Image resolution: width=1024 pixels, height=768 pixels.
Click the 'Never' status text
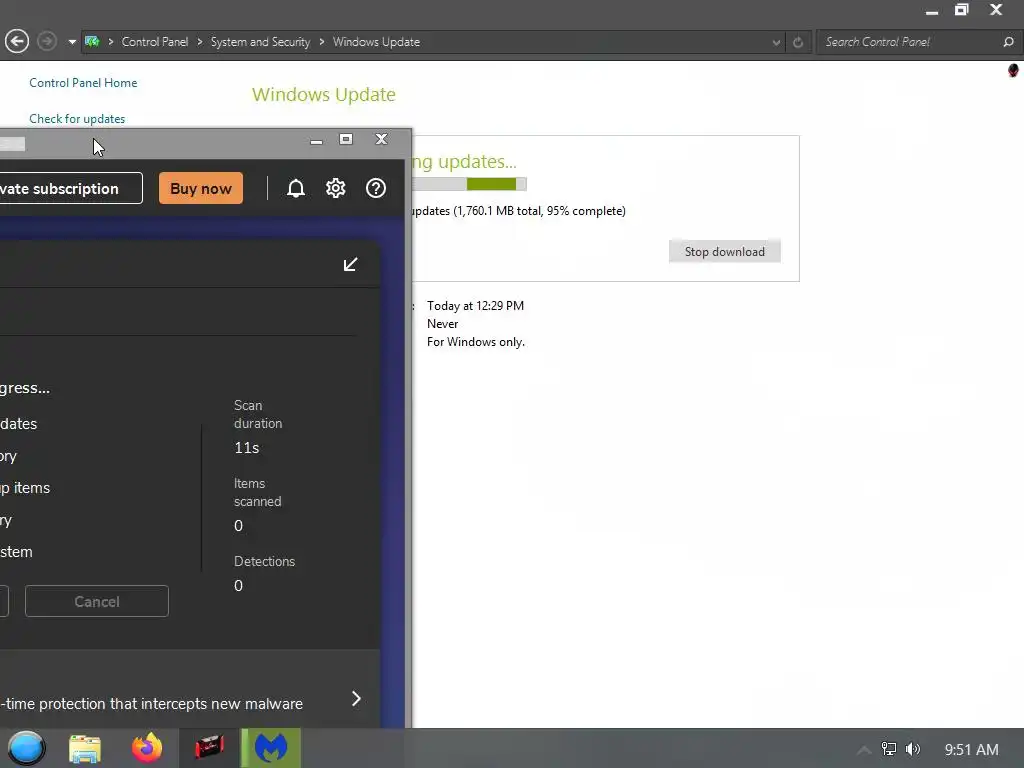pos(443,323)
